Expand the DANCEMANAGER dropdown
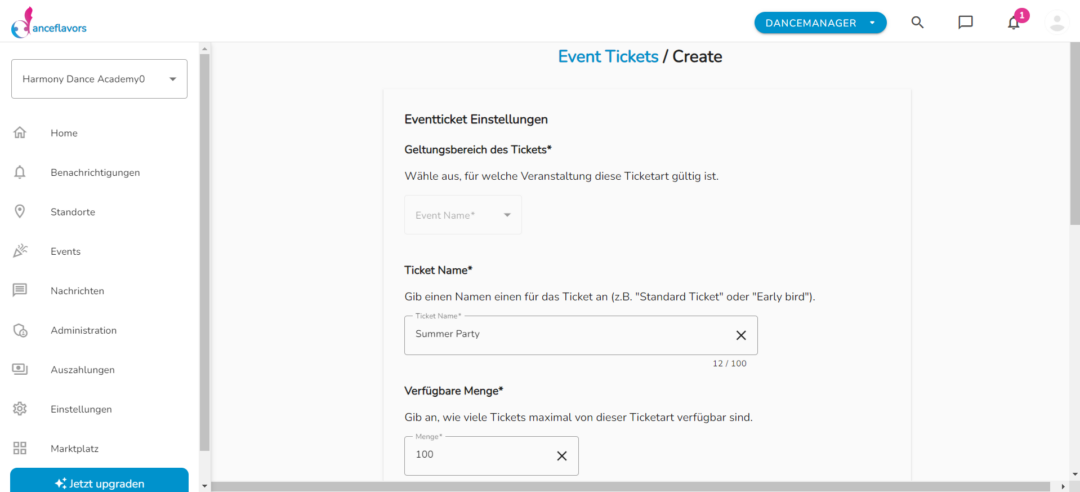 (x=820, y=23)
